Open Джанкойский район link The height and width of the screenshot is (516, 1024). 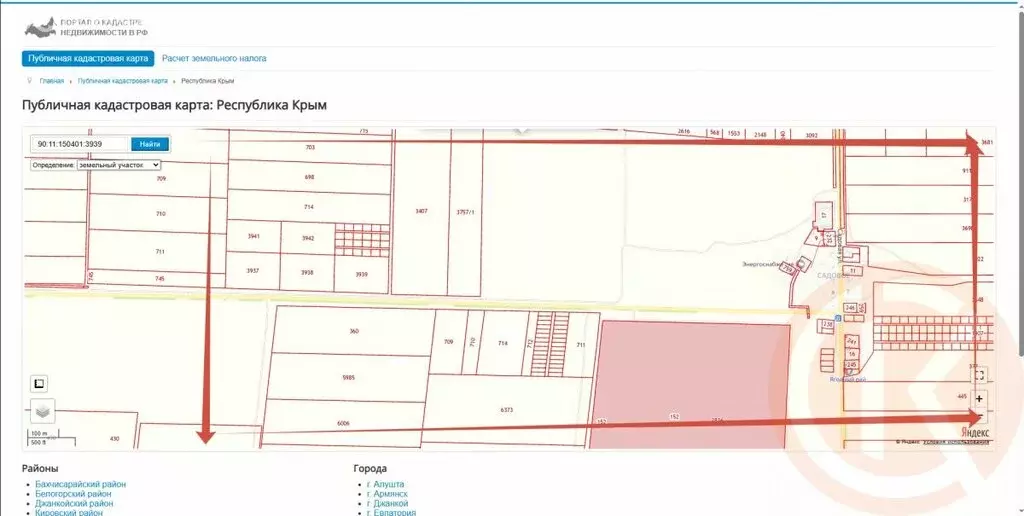(74, 504)
